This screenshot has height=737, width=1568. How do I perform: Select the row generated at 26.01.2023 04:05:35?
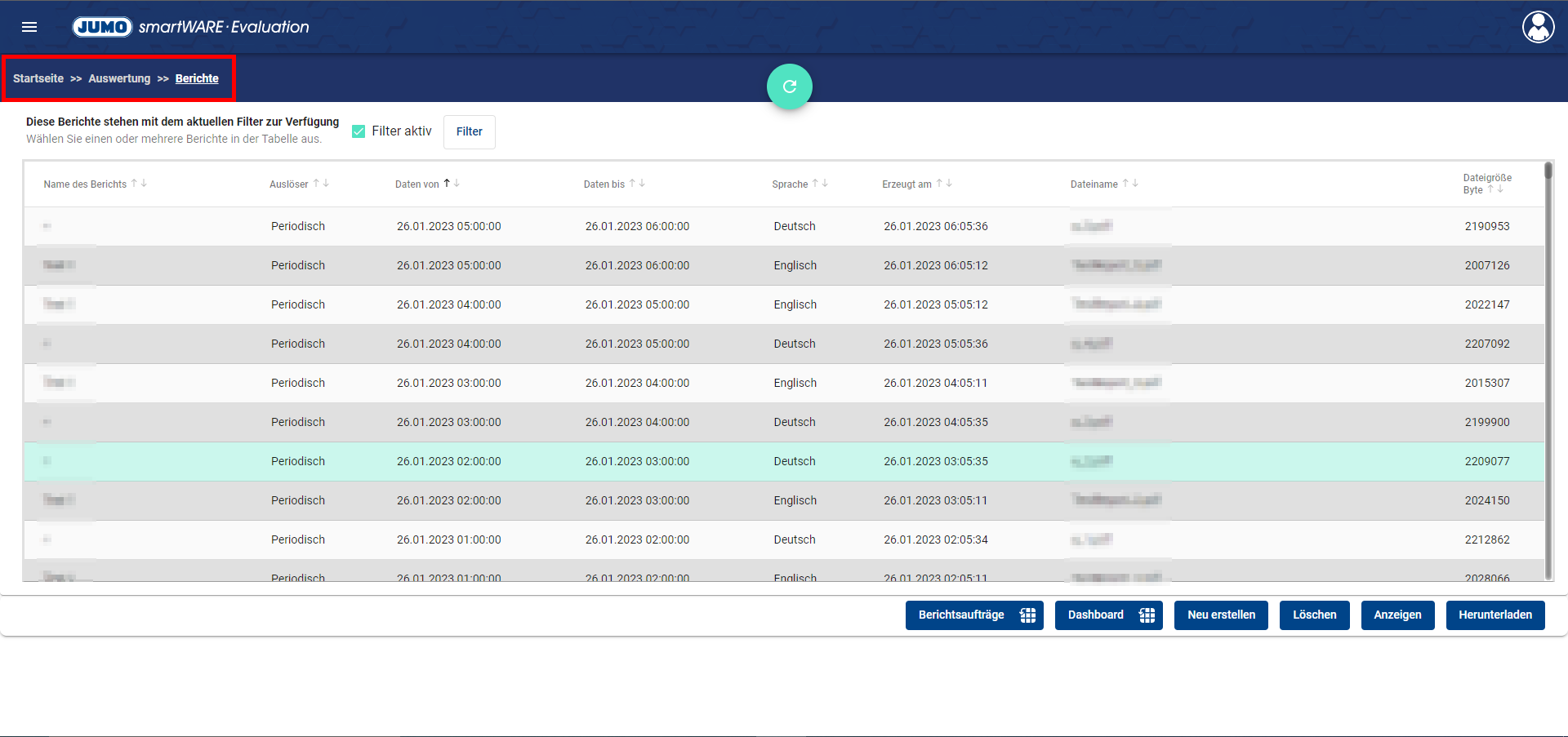pos(784,423)
